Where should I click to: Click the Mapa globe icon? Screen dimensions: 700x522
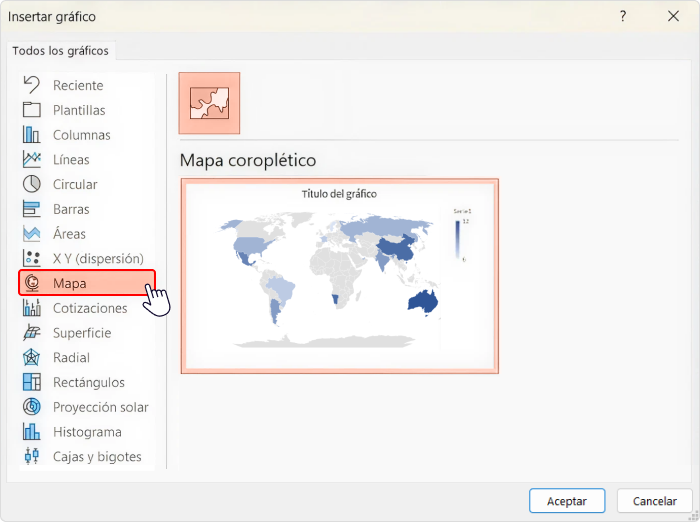click(32, 283)
